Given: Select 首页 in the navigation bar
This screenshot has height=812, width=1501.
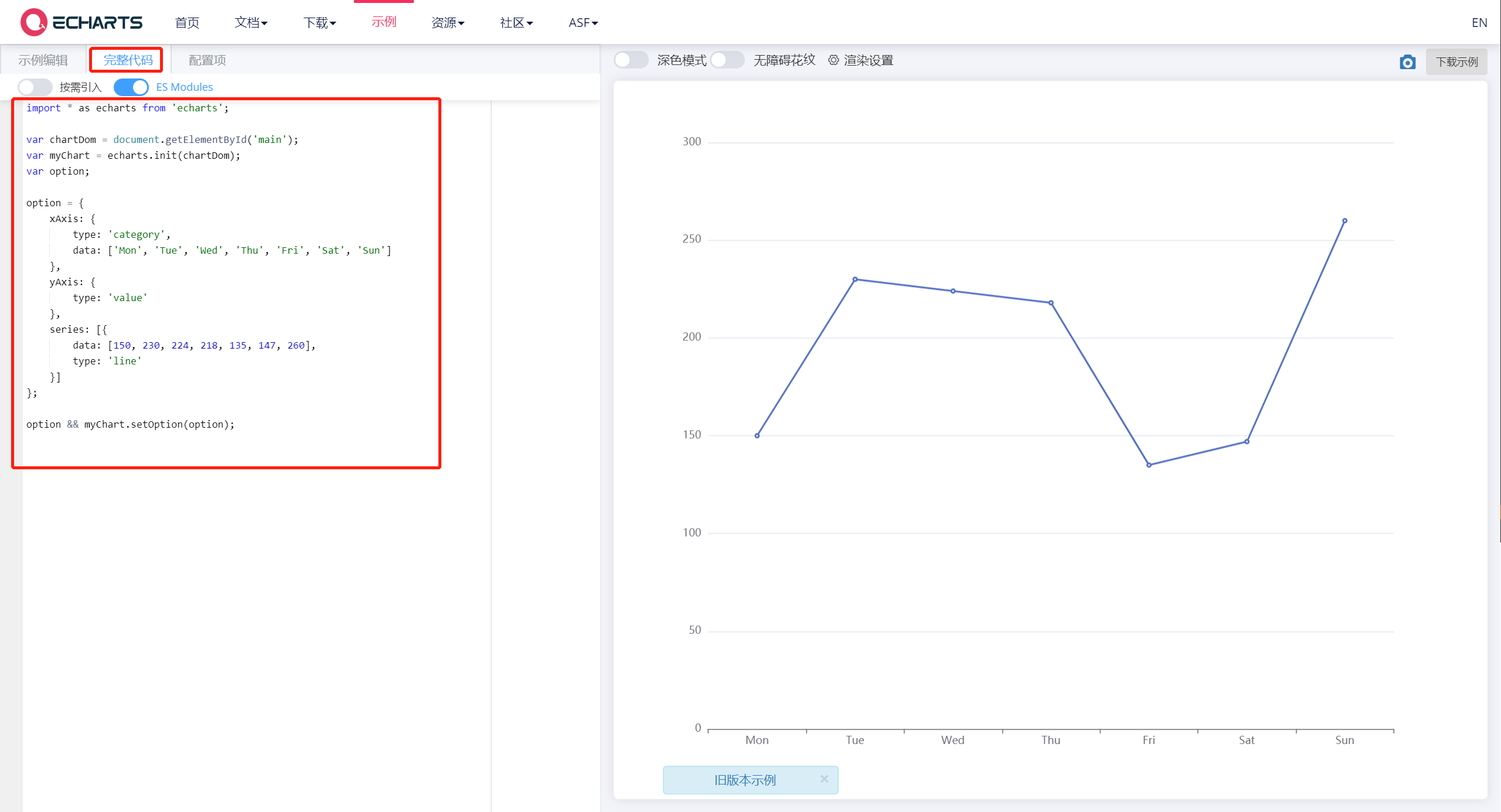Looking at the screenshot, I should tap(186, 22).
